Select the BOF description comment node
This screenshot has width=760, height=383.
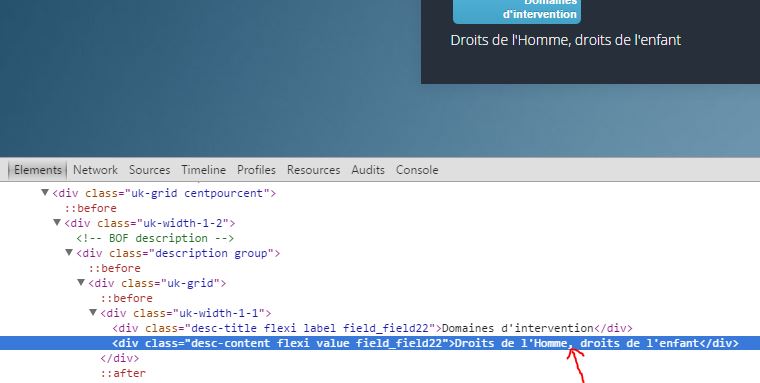pos(155,238)
